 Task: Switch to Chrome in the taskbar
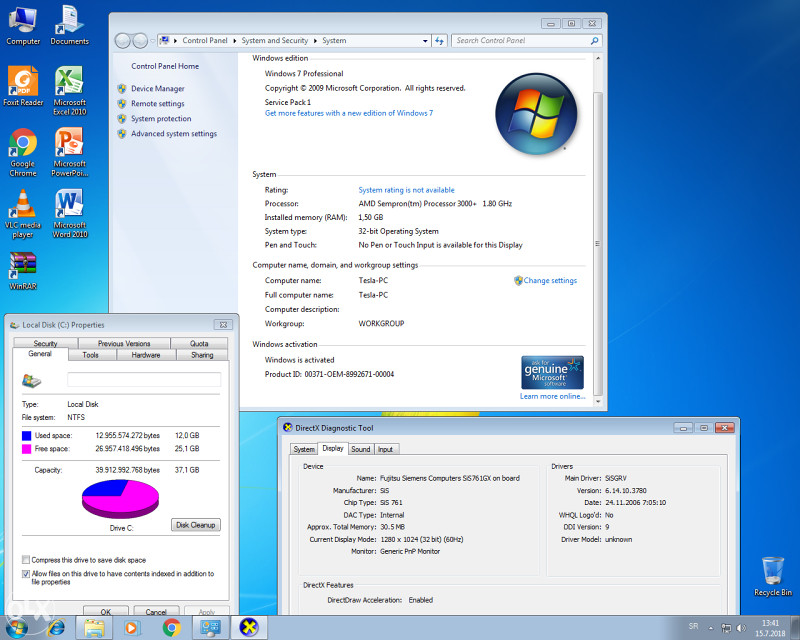[x=171, y=628]
